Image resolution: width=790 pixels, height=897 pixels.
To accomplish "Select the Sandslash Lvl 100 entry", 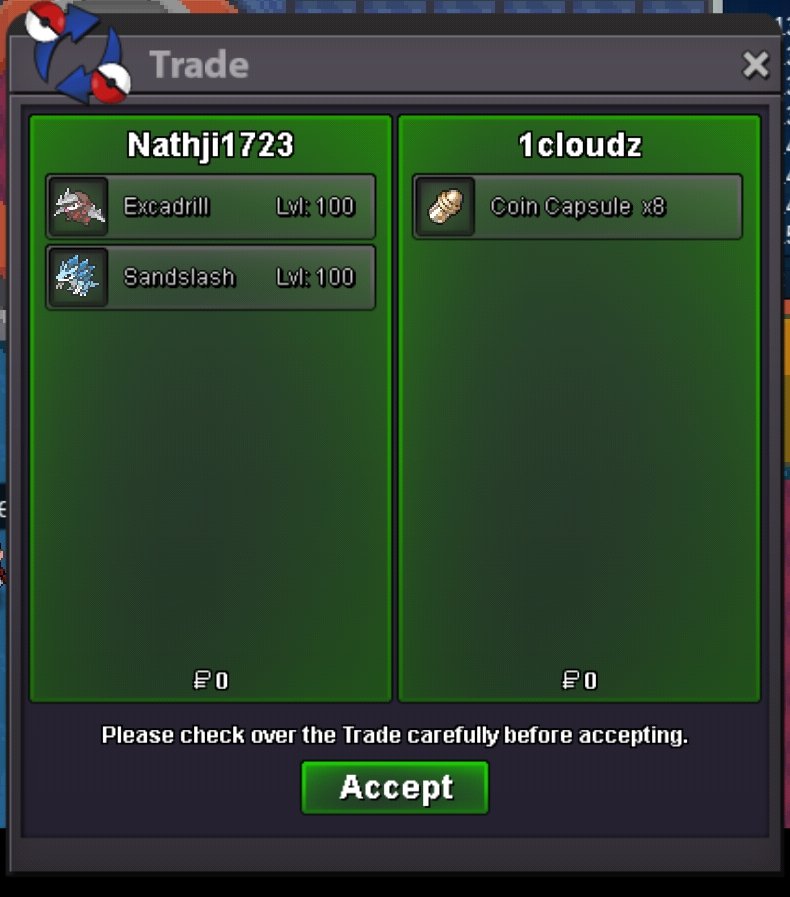I will coord(211,277).
